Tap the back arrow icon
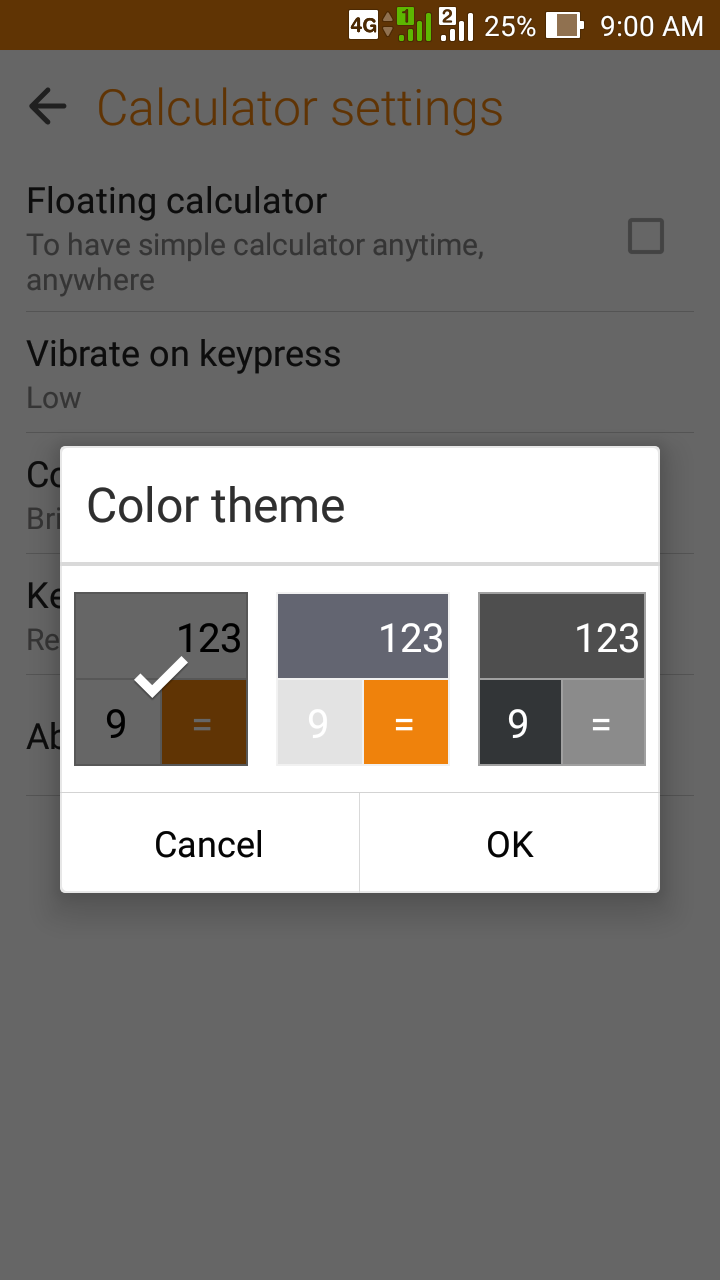720x1280 pixels. click(x=47, y=106)
